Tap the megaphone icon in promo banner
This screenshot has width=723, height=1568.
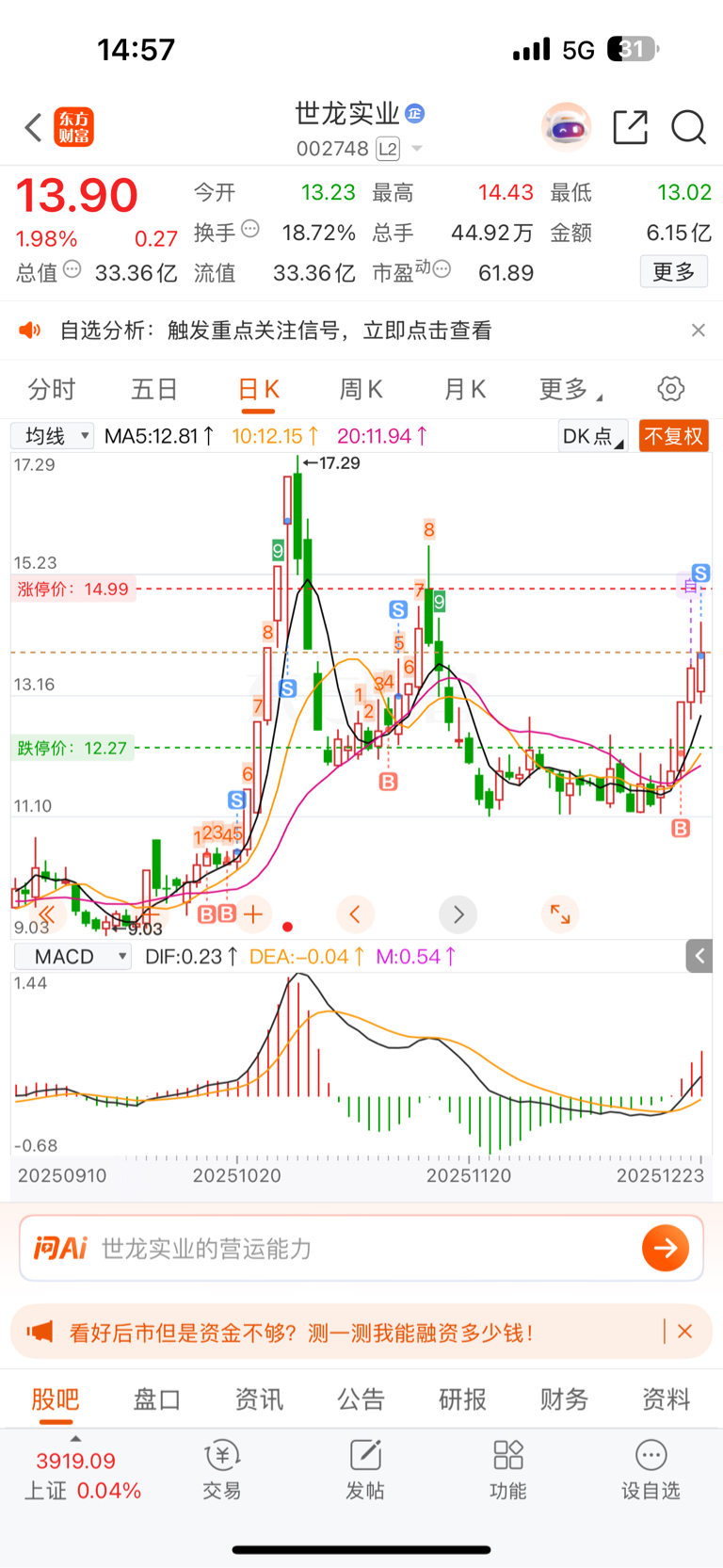click(x=40, y=1332)
